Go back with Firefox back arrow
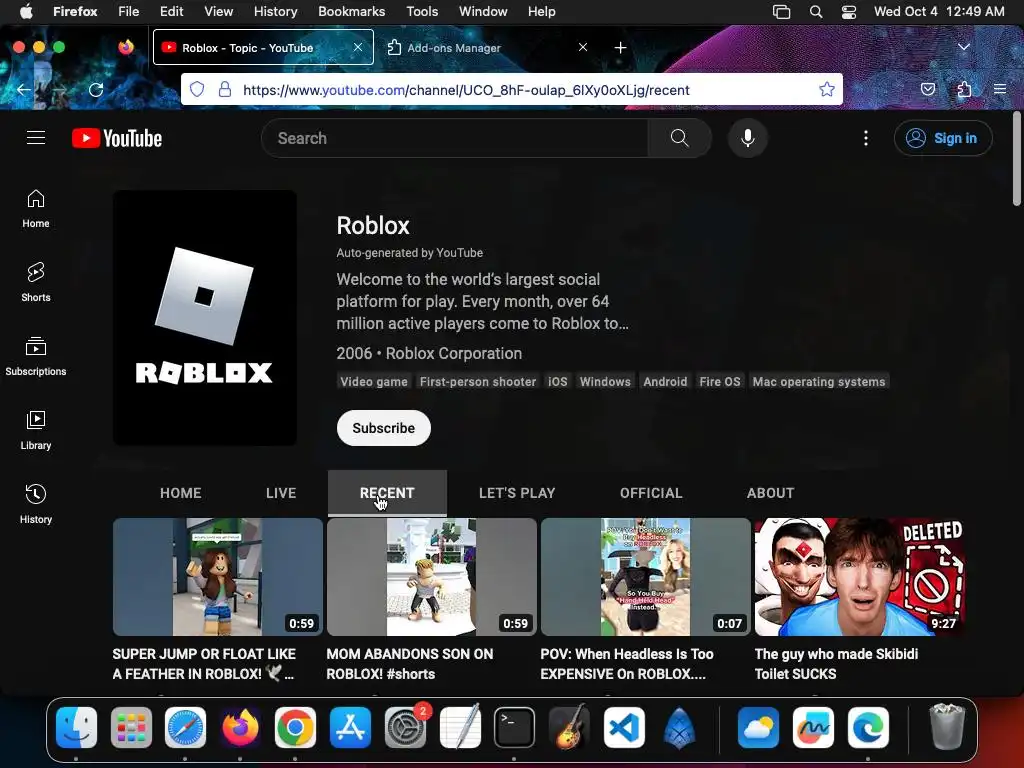This screenshot has height=768, width=1024. tap(24, 89)
